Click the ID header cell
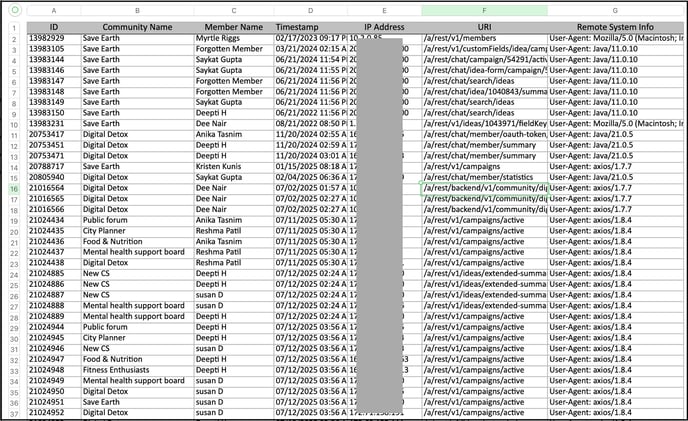Viewport: 688px width, 421px height. coord(54,27)
